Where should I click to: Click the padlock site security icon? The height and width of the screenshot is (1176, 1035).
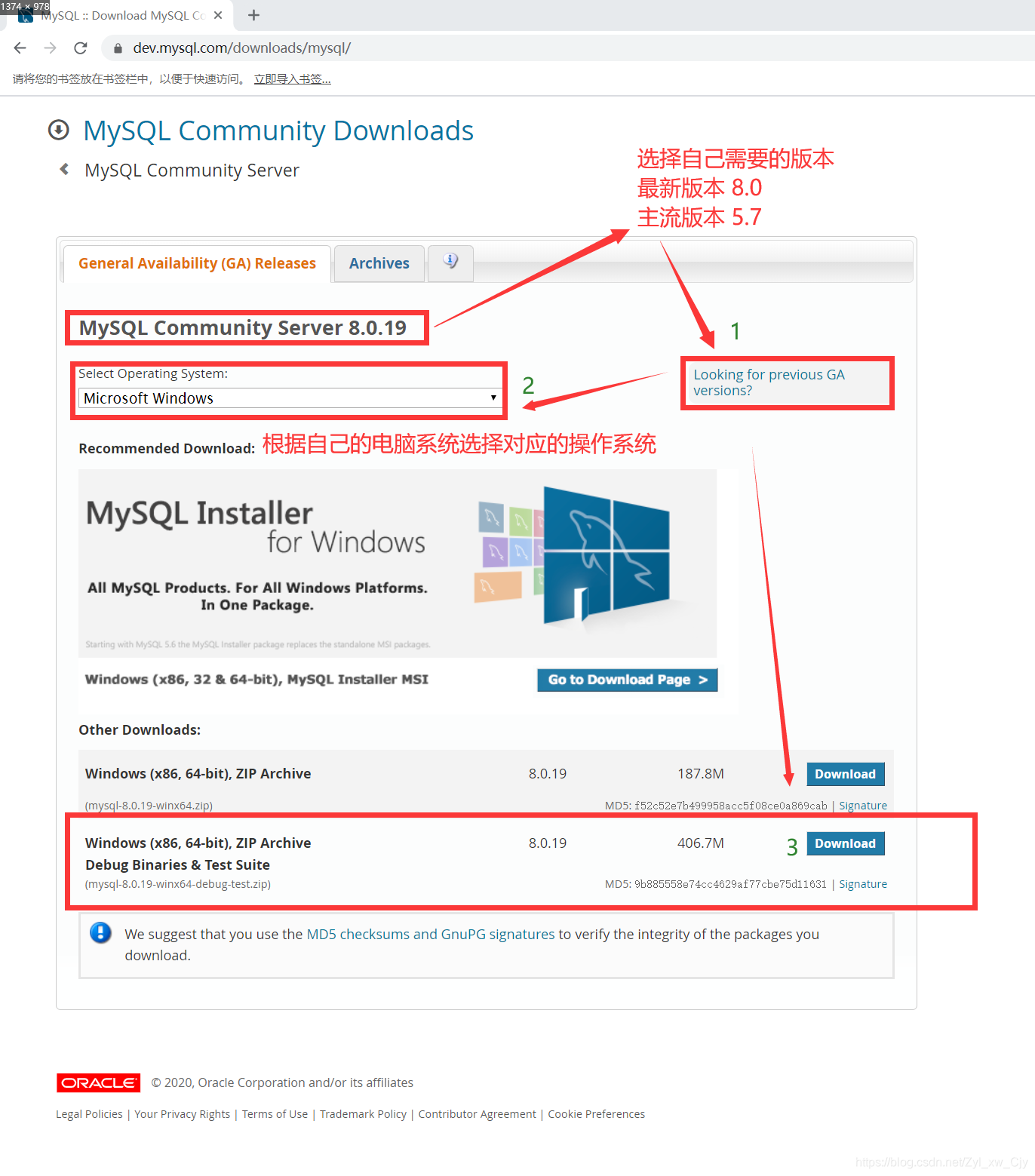[118, 48]
